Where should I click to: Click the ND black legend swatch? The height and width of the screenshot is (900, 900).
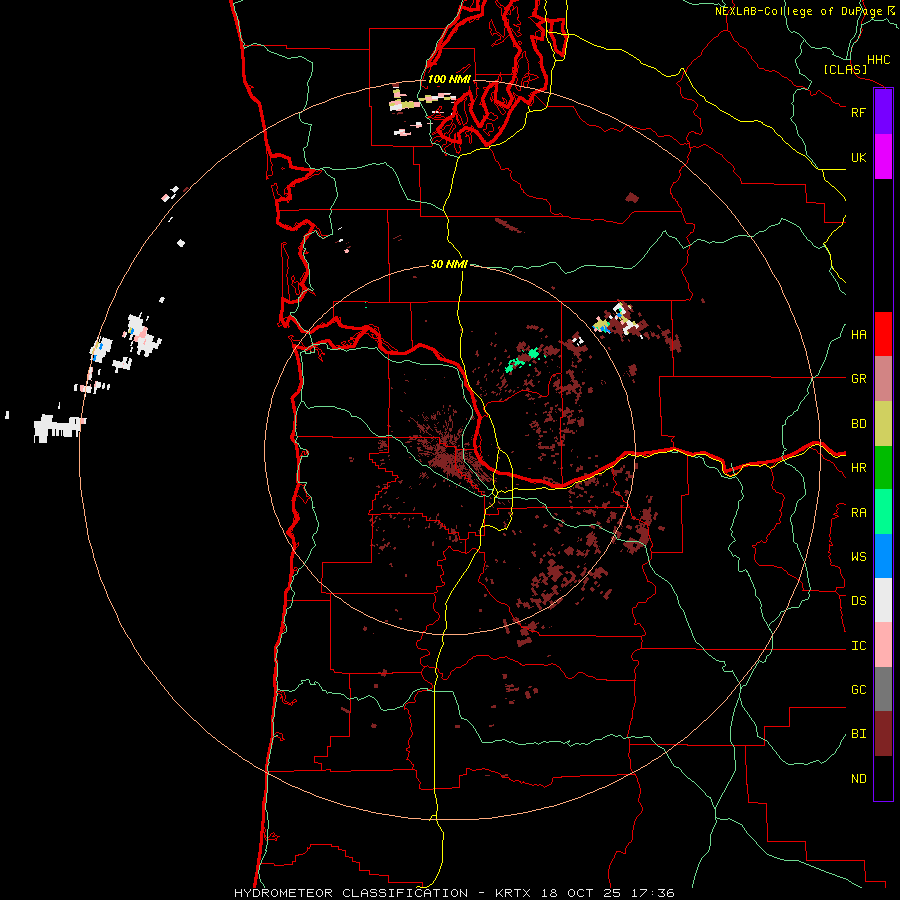883,778
